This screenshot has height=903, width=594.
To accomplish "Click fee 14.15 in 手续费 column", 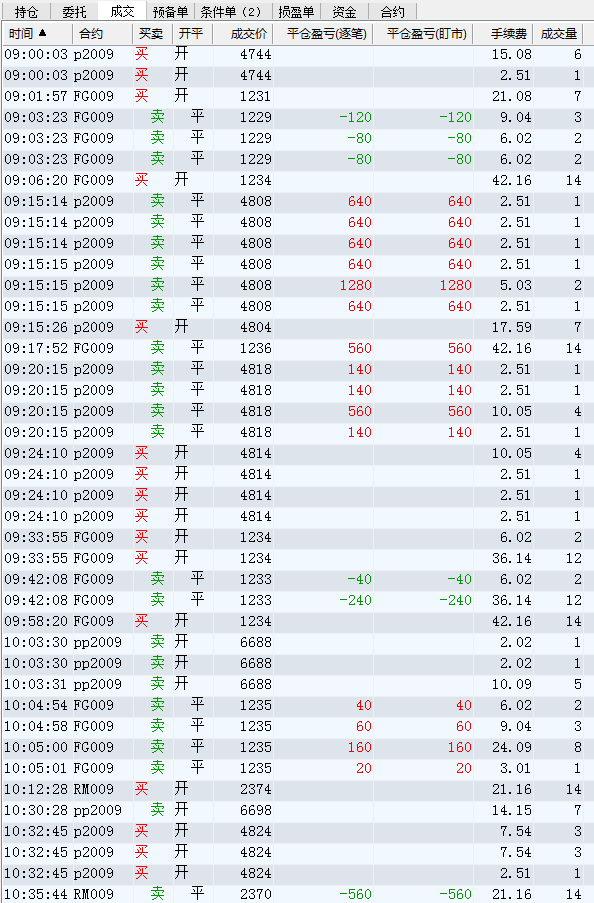I will [x=512, y=810].
